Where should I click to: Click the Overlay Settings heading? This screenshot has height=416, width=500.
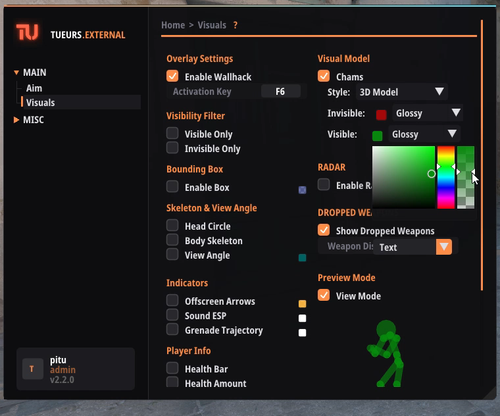pyautogui.click(x=200, y=59)
